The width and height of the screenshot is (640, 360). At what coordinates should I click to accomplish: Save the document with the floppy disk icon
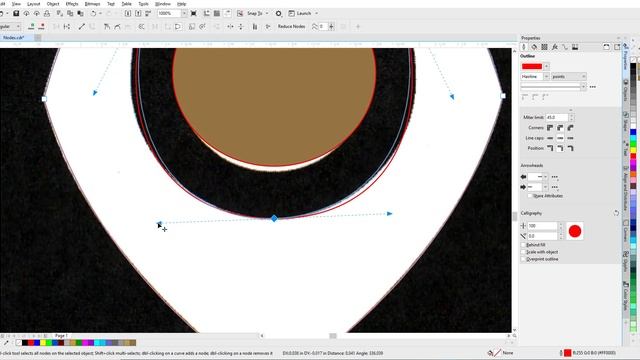tap(16, 13)
